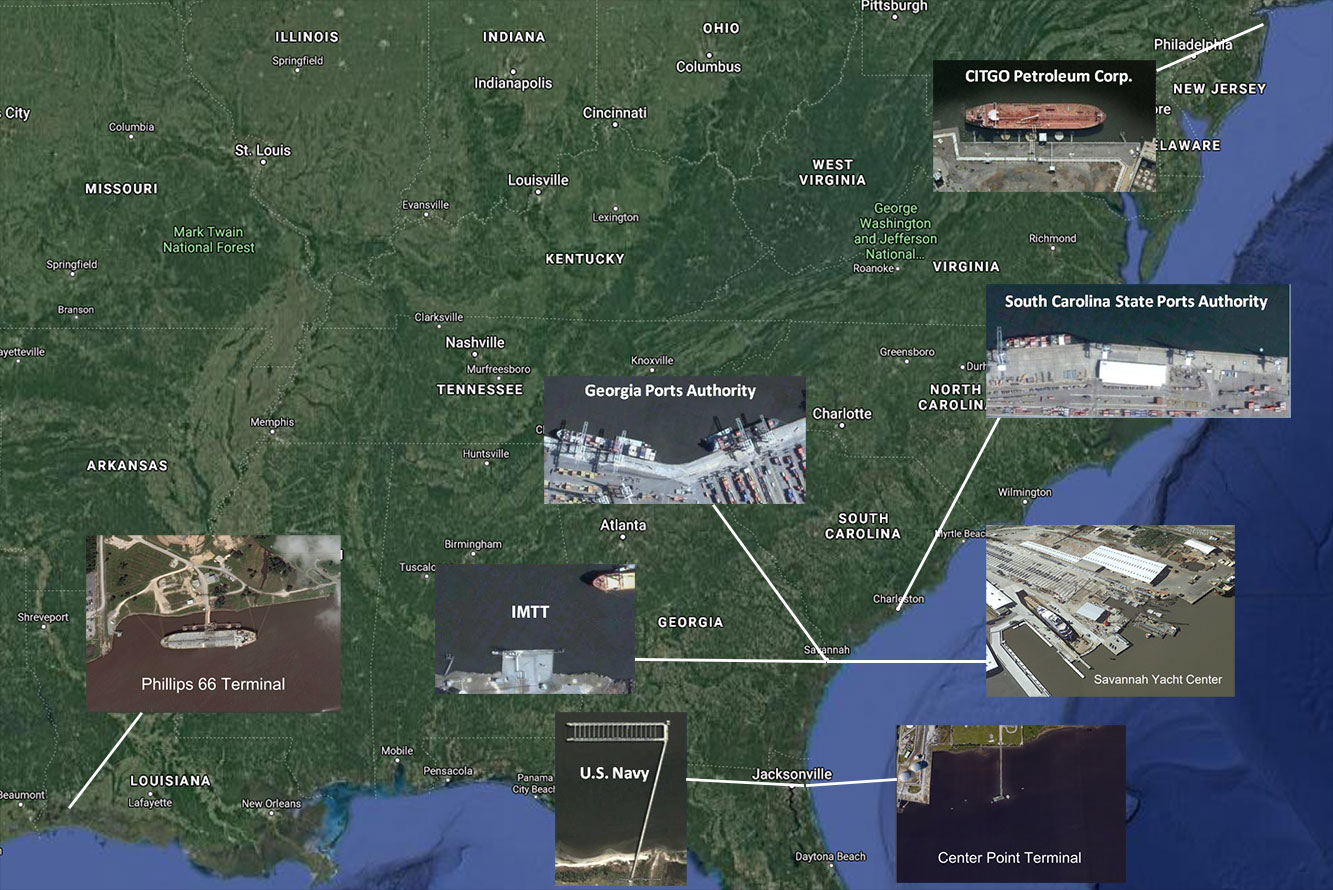The width and height of the screenshot is (1333, 890).
Task: Select the GEORGIA state label
Action: [690, 622]
